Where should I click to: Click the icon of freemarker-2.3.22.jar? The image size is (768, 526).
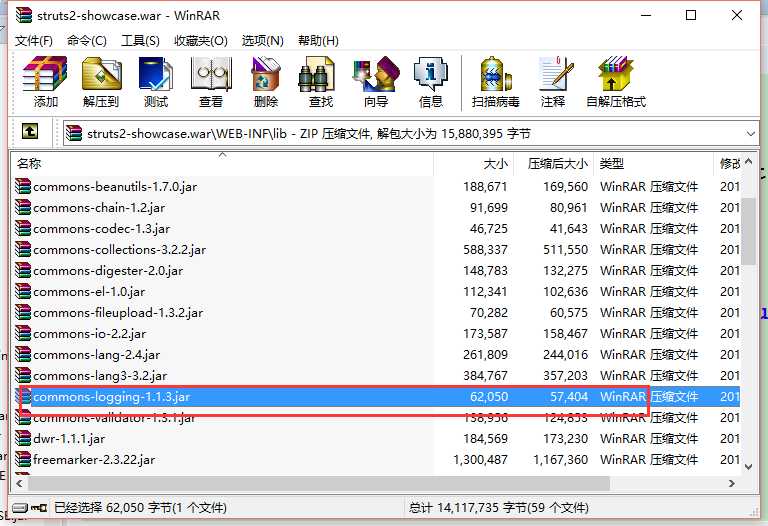[23, 459]
